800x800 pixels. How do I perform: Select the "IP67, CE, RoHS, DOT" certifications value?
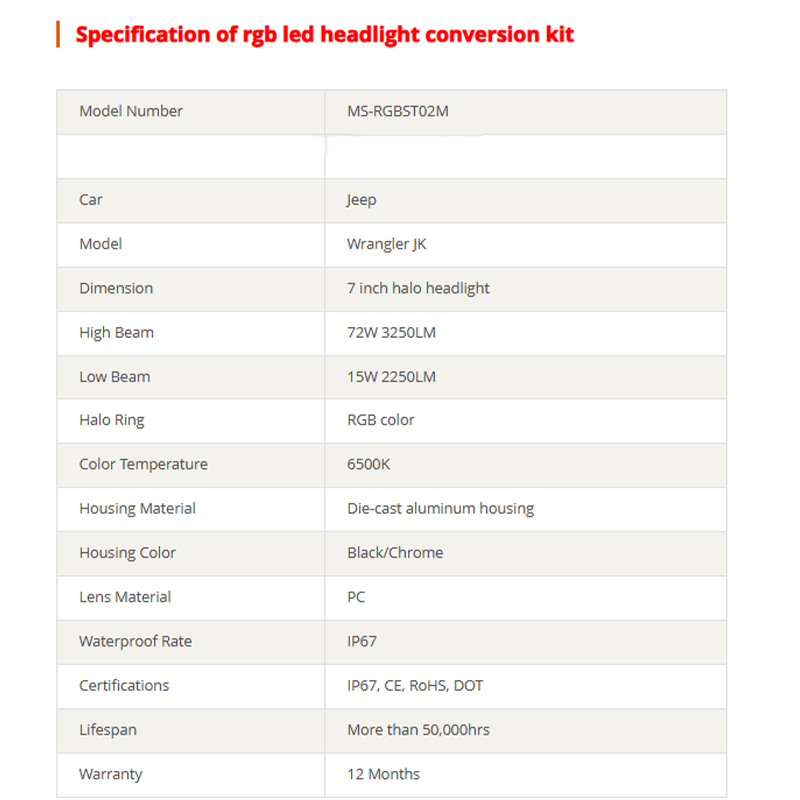click(x=415, y=685)
